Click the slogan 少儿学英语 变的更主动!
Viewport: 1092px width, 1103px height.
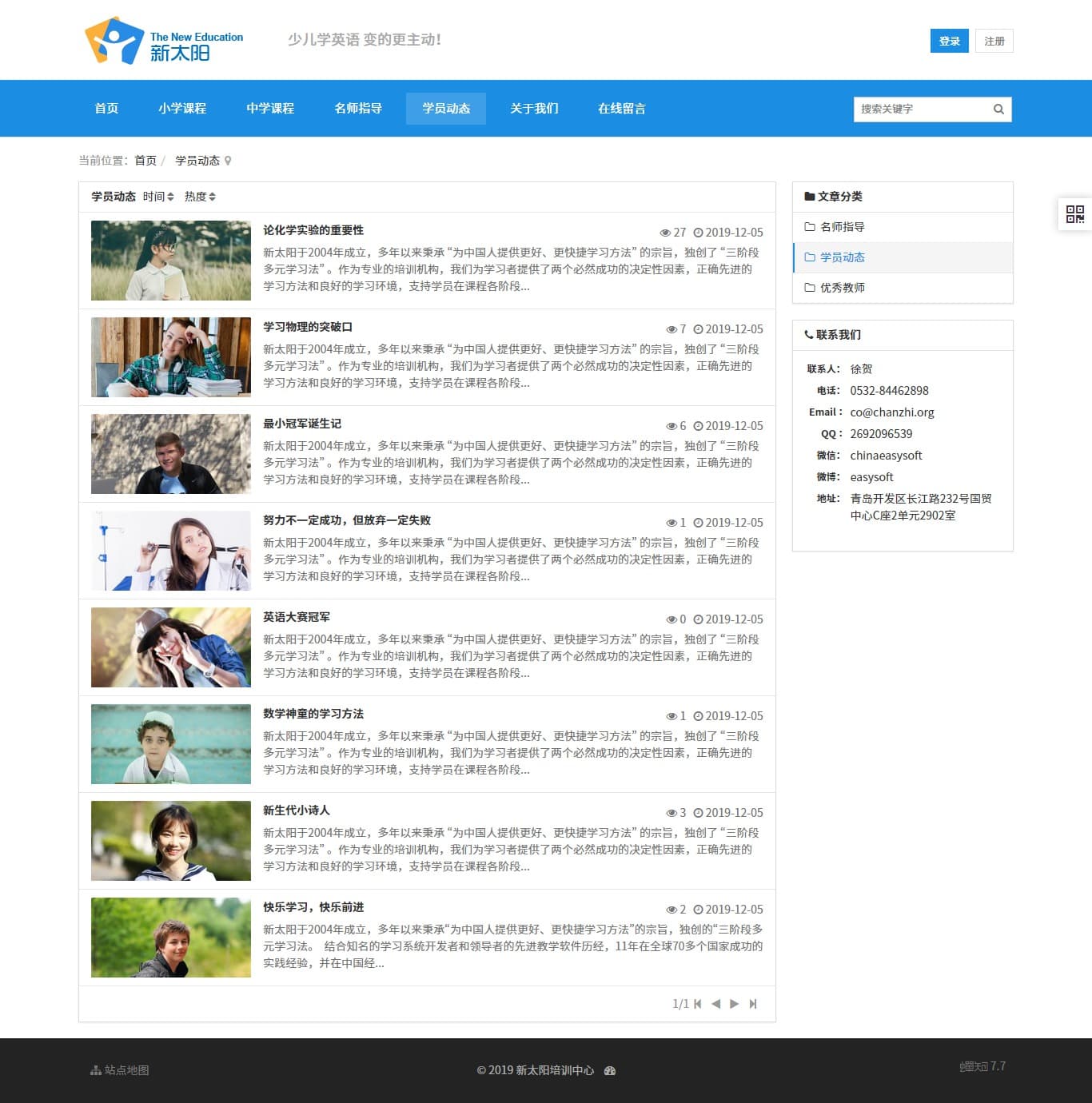click(x=365, y=40)
